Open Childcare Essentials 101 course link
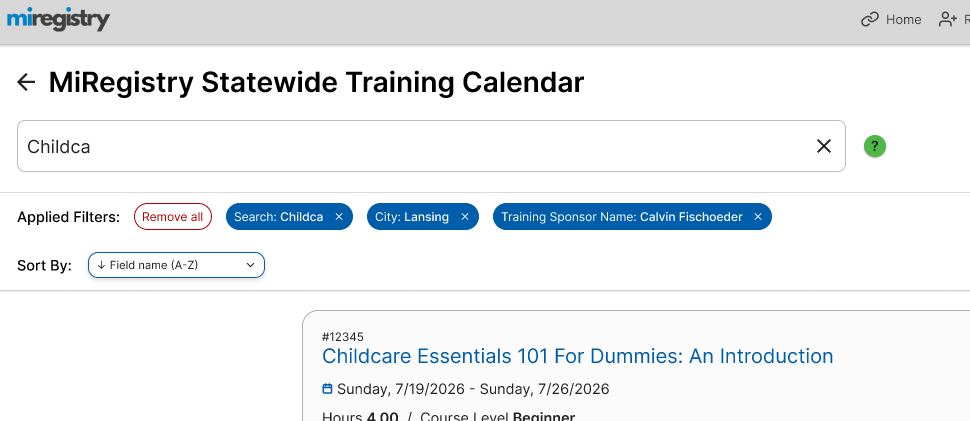The height and width of the screenshot is (421, 970). click(x=577, y=356)
